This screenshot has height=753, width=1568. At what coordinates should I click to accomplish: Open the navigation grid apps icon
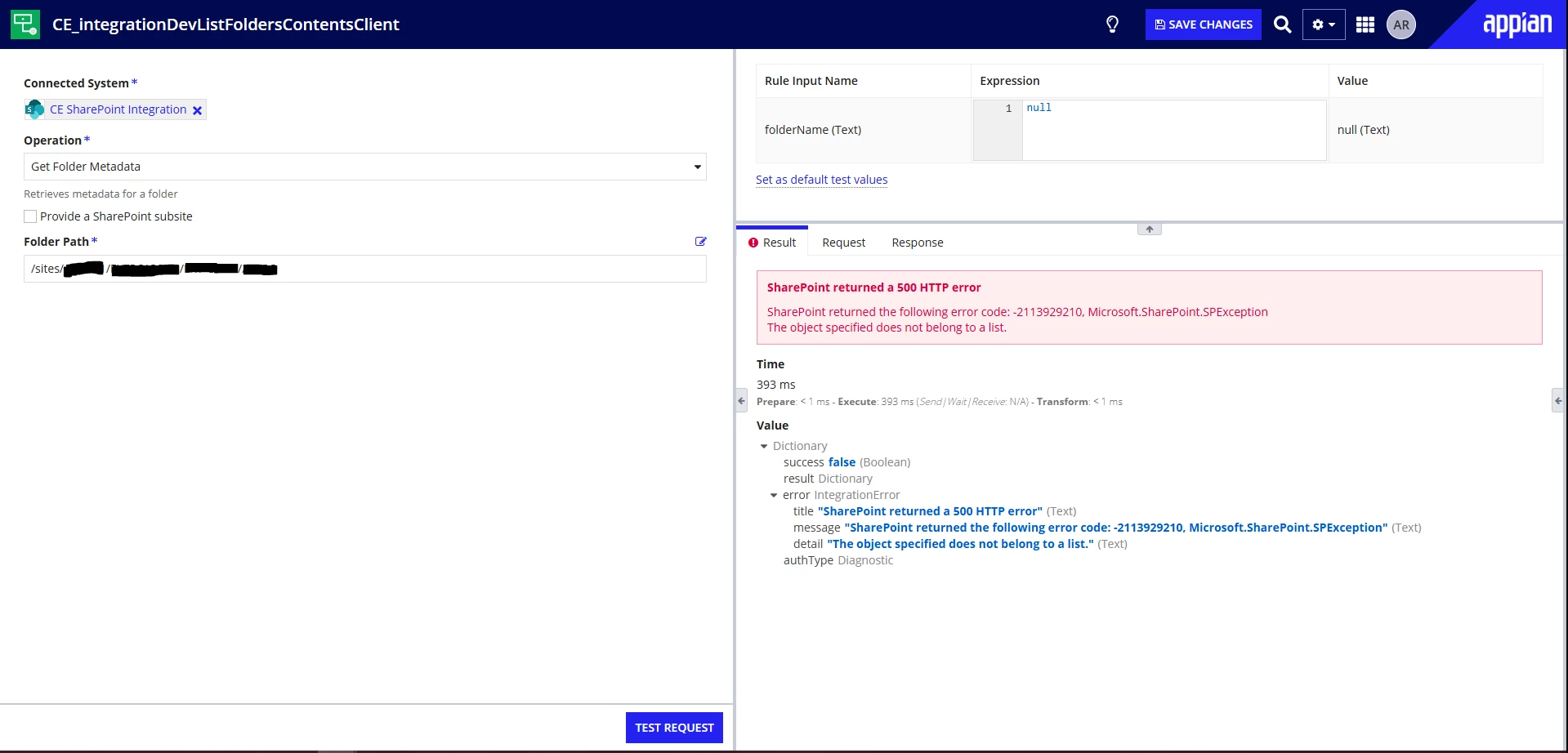(x=1365, y=25)
